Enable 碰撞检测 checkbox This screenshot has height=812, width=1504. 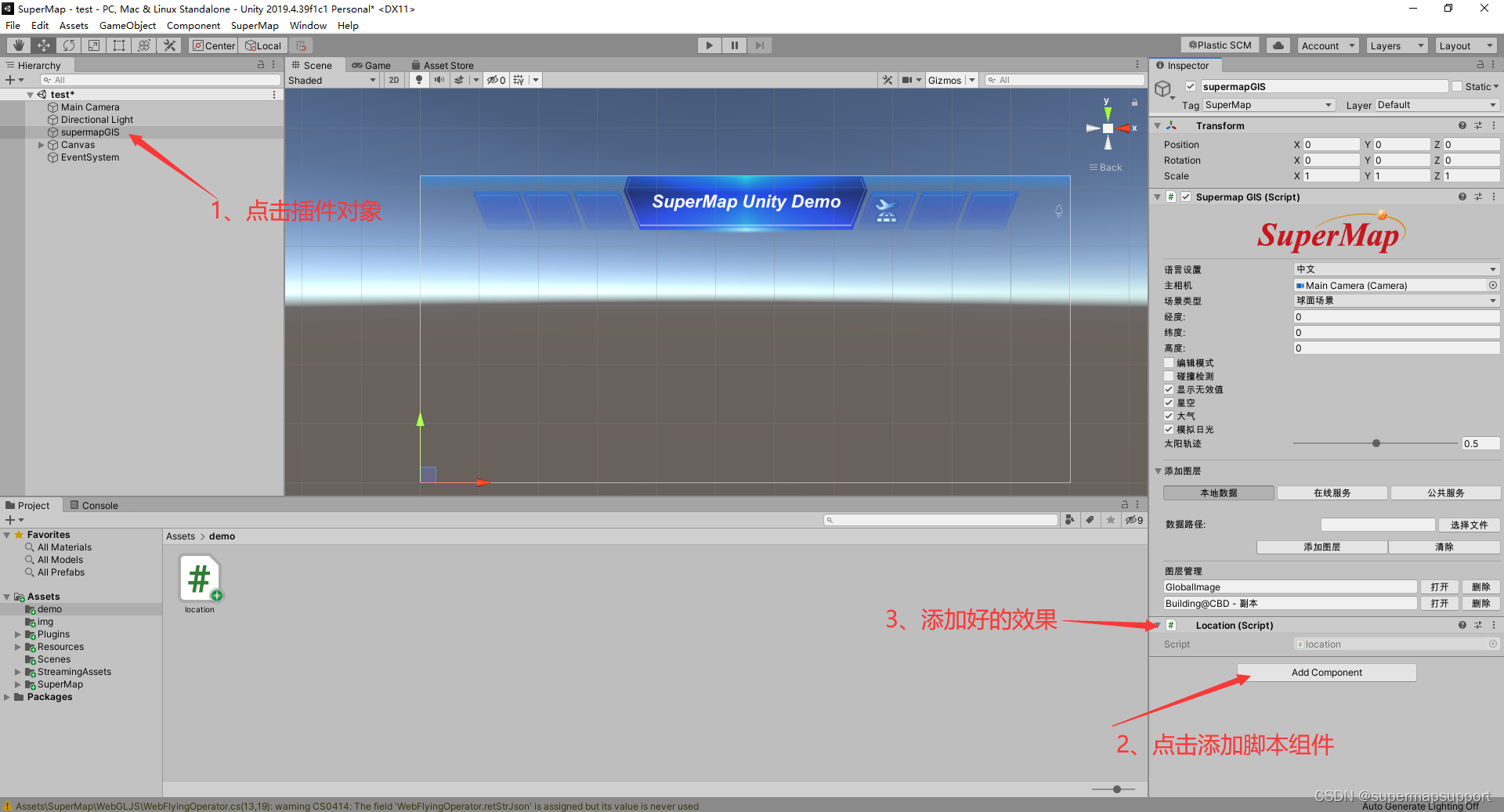pos(1169,376)
